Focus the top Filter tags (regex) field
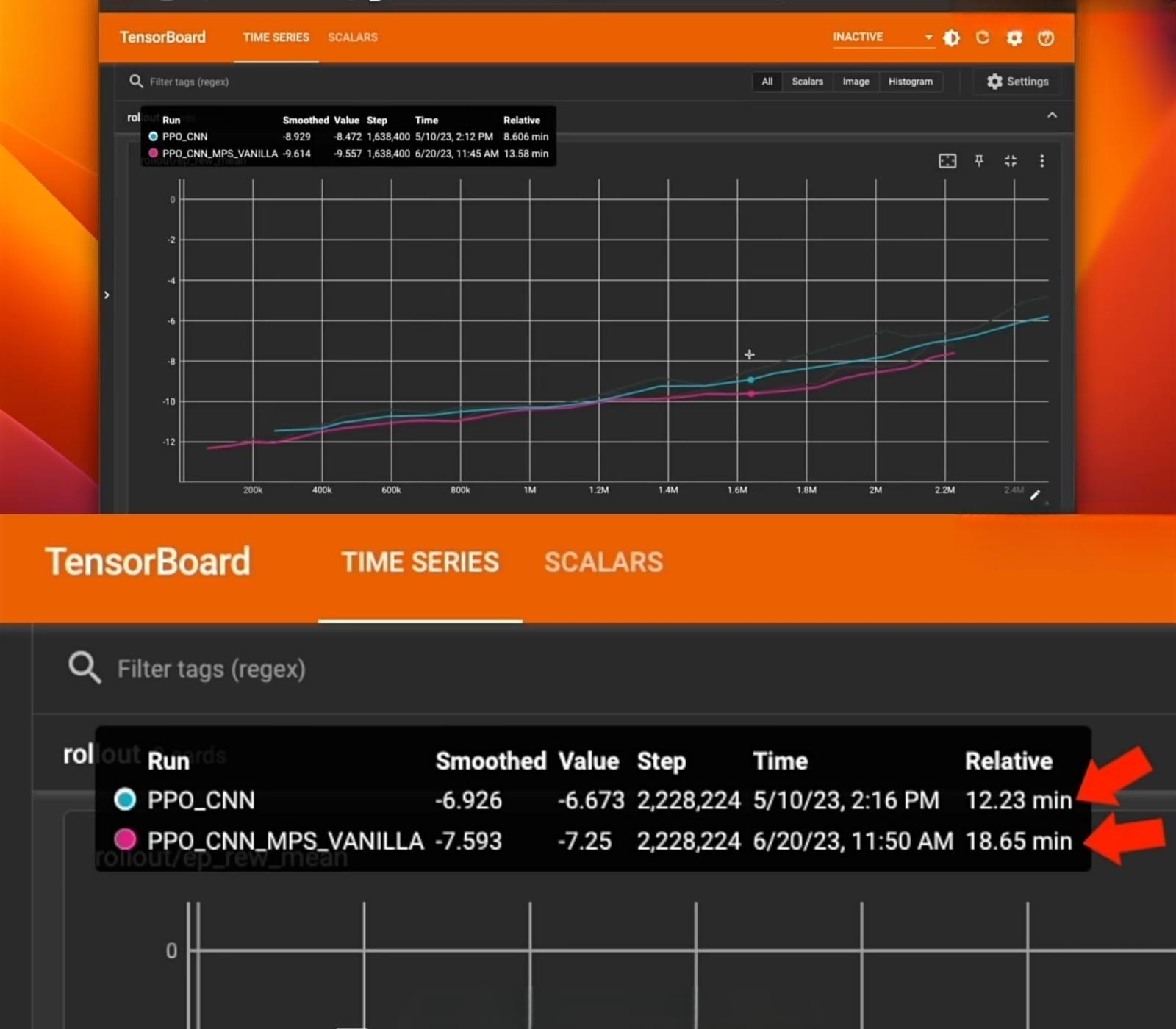The width and height of the screenshot is (1176, 1029). click(x=189, y=82)
